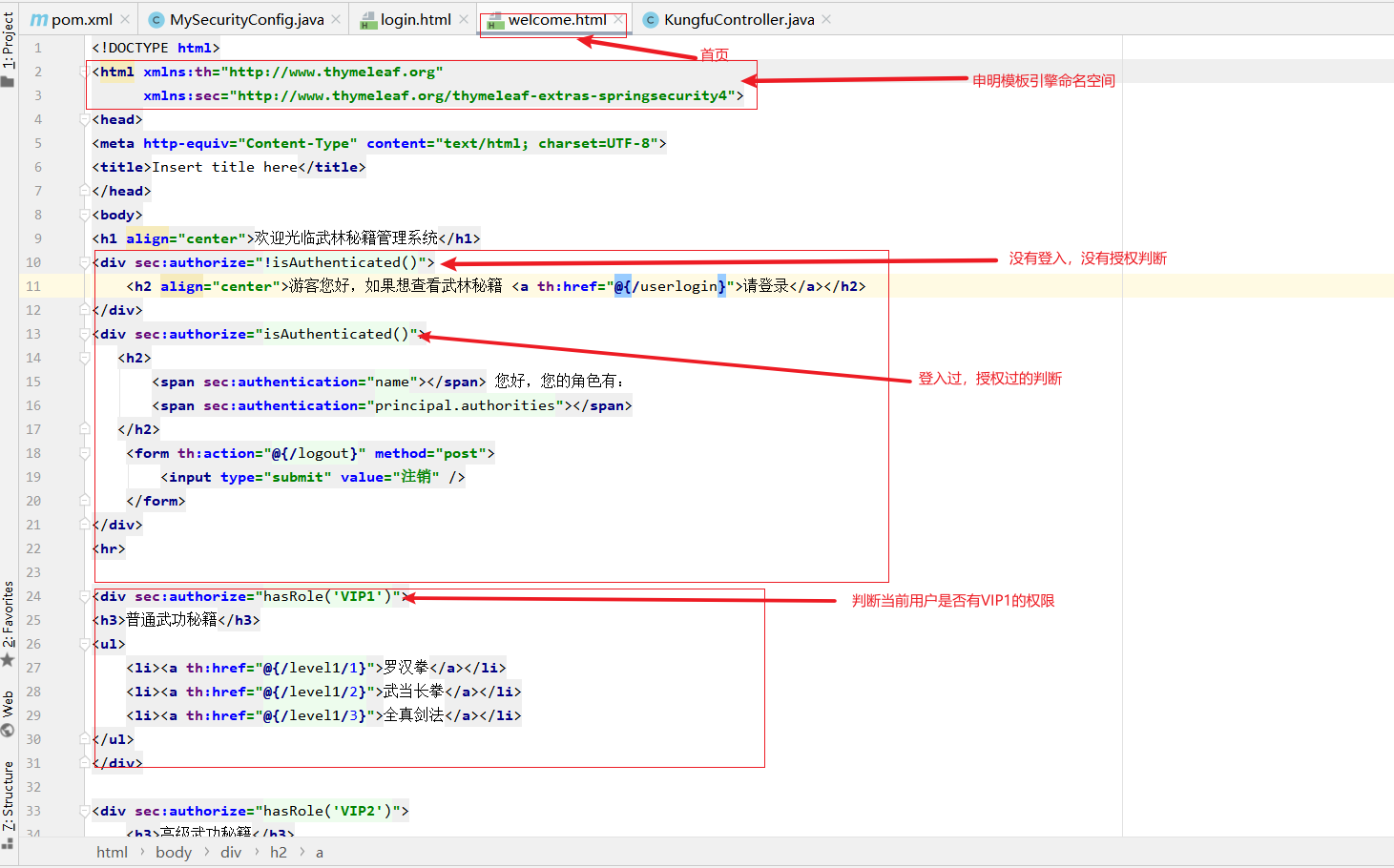This screenshot has width=1394, height=868.
Task: Click the 'principal.authorities' attribute value
Action: point(465,405)
